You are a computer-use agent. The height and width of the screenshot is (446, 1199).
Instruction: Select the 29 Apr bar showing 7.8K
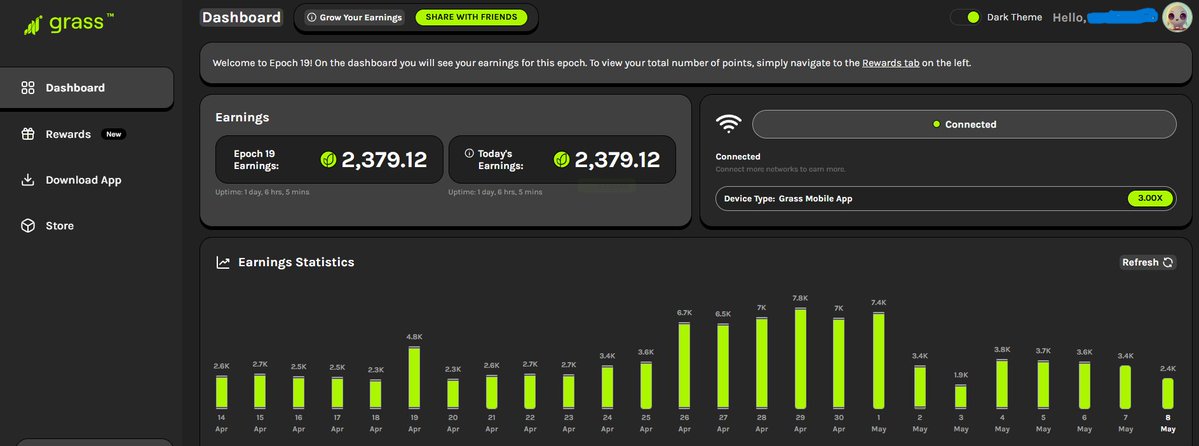(x=801, y=358)
